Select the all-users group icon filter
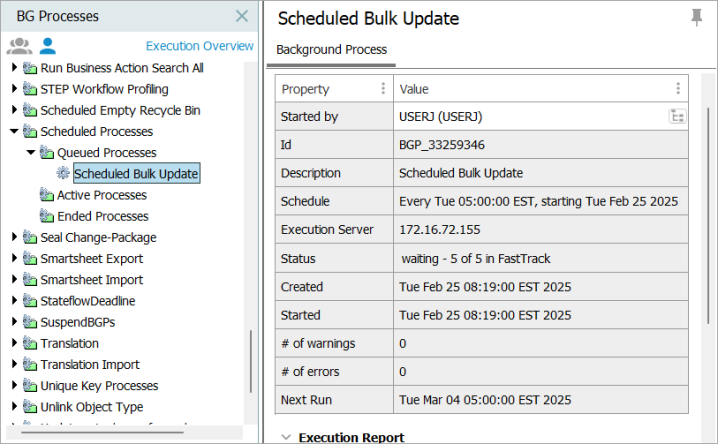718x444 pixels. tap(19, 46)
